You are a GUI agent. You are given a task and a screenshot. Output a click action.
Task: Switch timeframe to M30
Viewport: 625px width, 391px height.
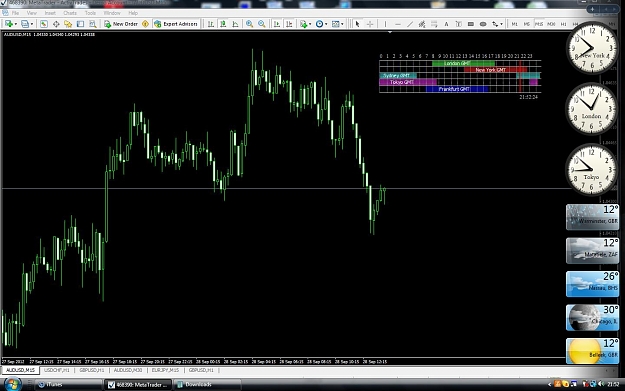tap(551, 24)
